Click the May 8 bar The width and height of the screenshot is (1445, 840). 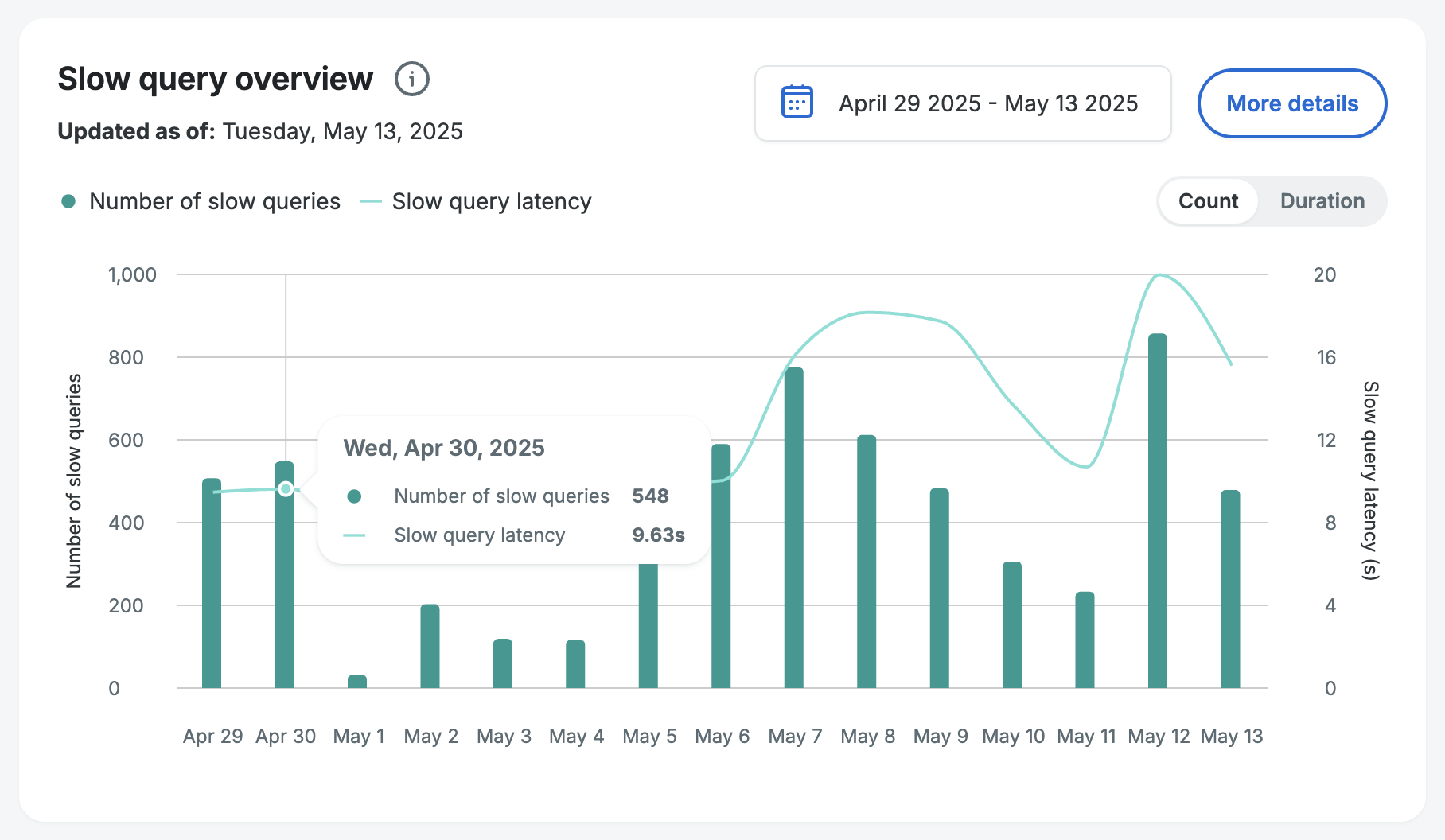[867, 562]
